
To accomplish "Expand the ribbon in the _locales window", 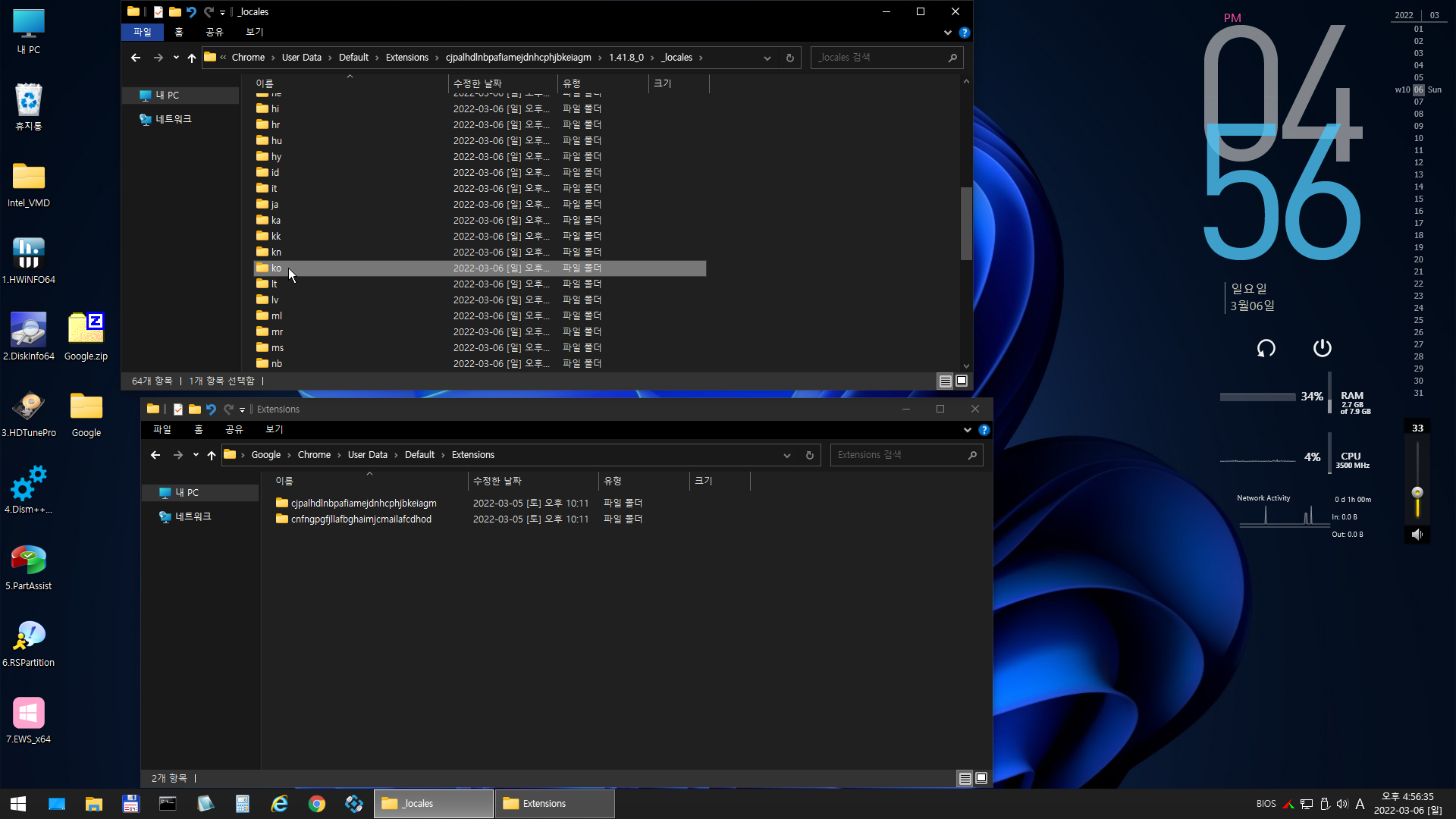I will 947,33.
